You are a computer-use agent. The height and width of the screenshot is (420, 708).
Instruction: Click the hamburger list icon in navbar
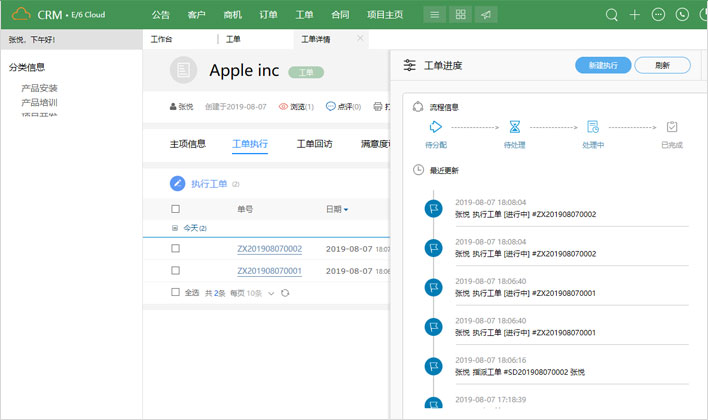[433, 15]
